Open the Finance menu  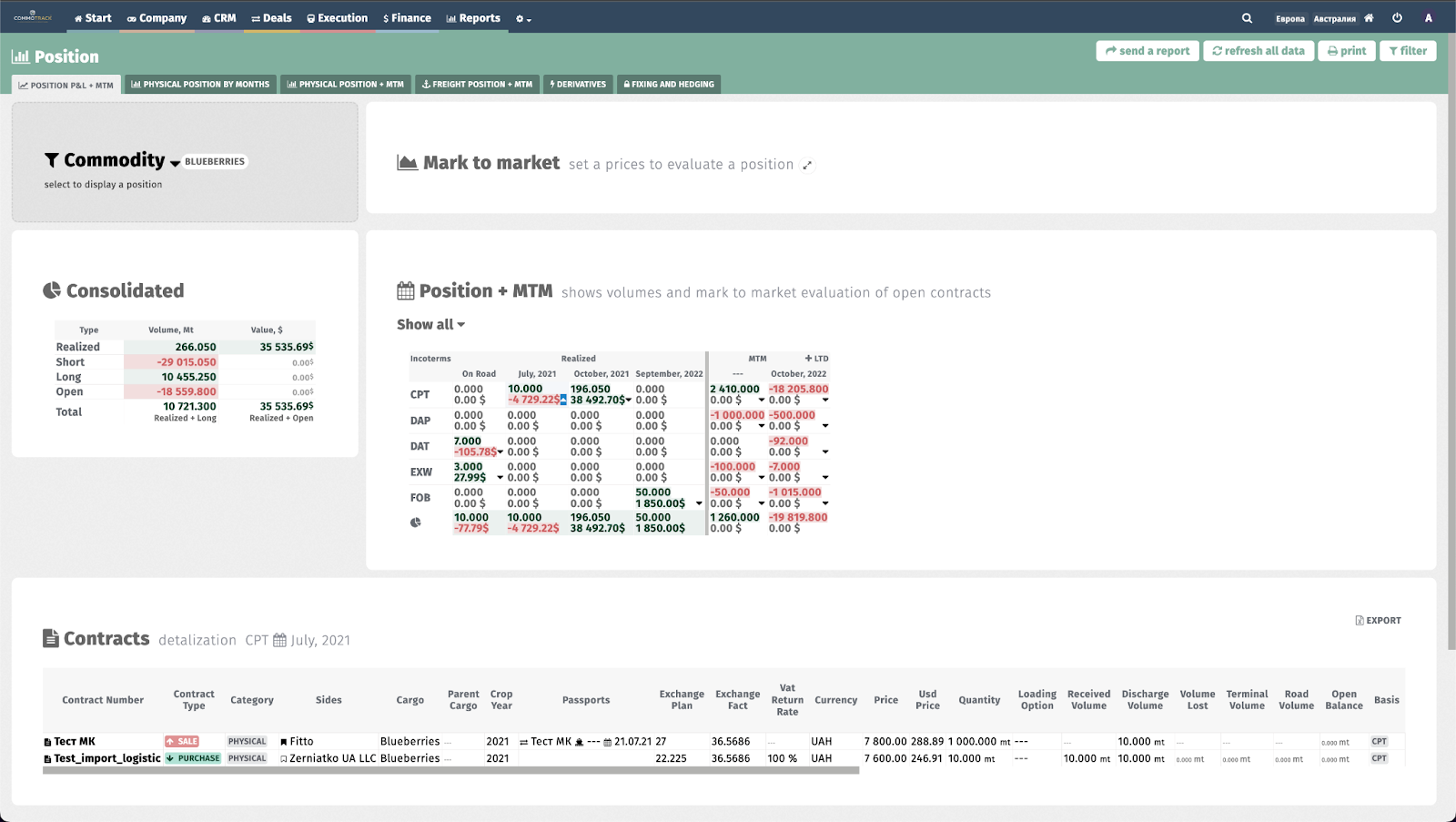pos(407,18)
